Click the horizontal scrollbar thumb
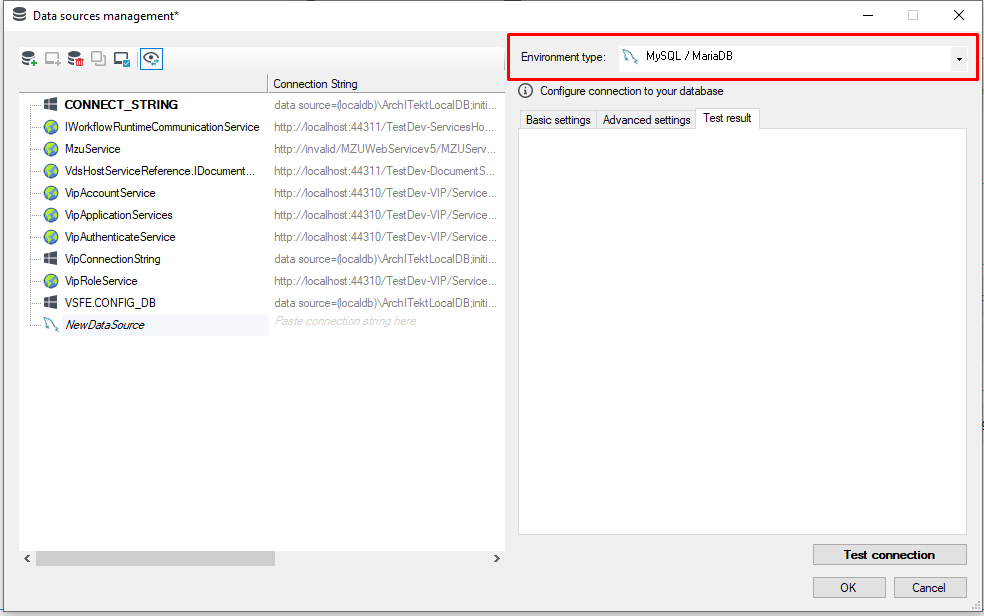The image size is (984, 616). [155, 558]
